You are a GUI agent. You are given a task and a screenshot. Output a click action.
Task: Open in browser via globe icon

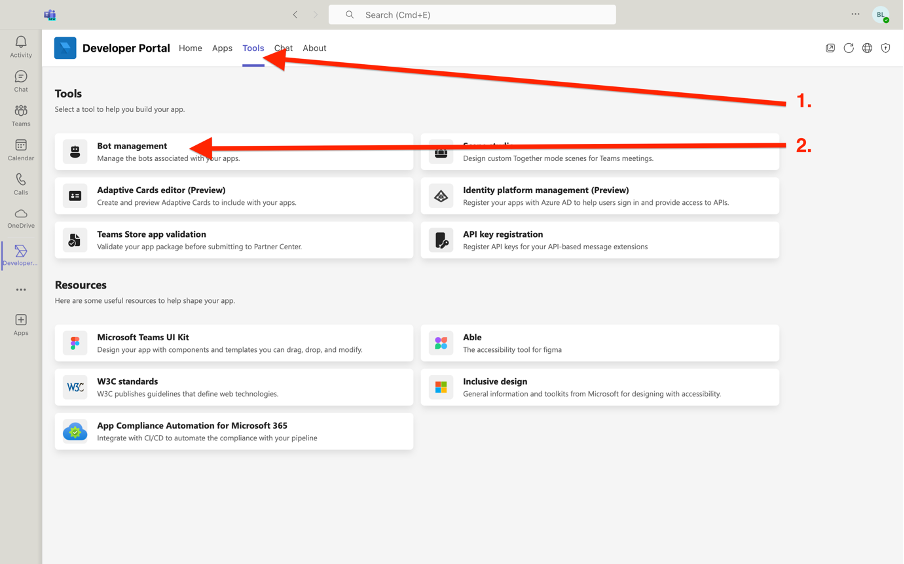click(x=867, y=48)
